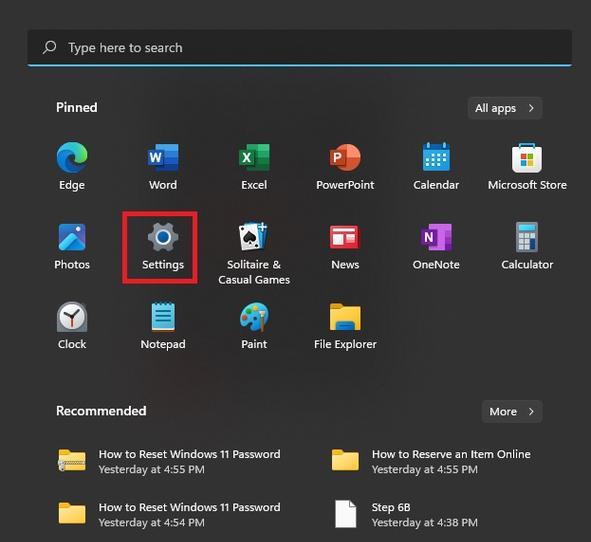Screen dimensions: 591x542
Task: Start PowerPoint from pinned apps
Action: pos(345,166)
